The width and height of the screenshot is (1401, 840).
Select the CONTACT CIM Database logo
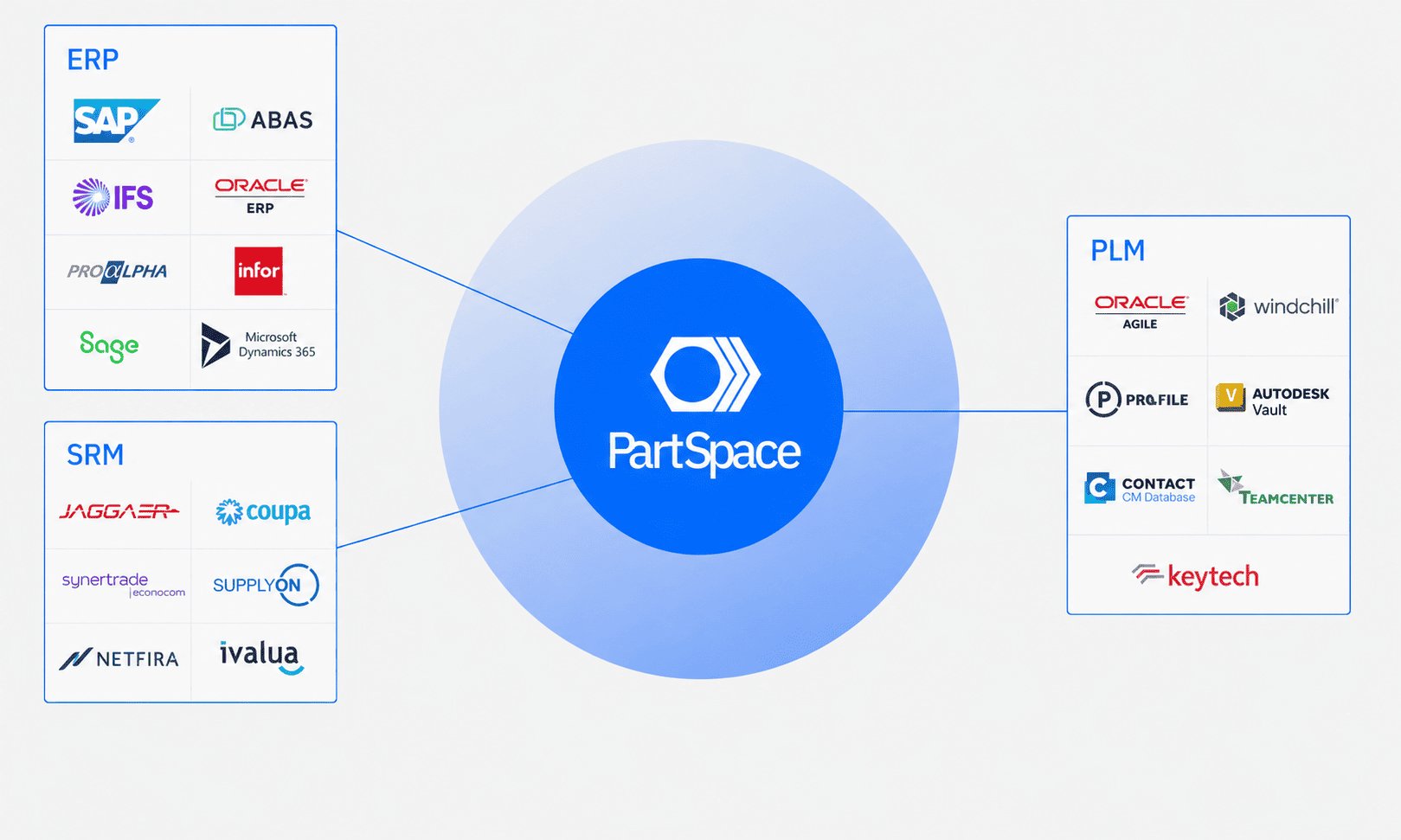point(1140,489)
